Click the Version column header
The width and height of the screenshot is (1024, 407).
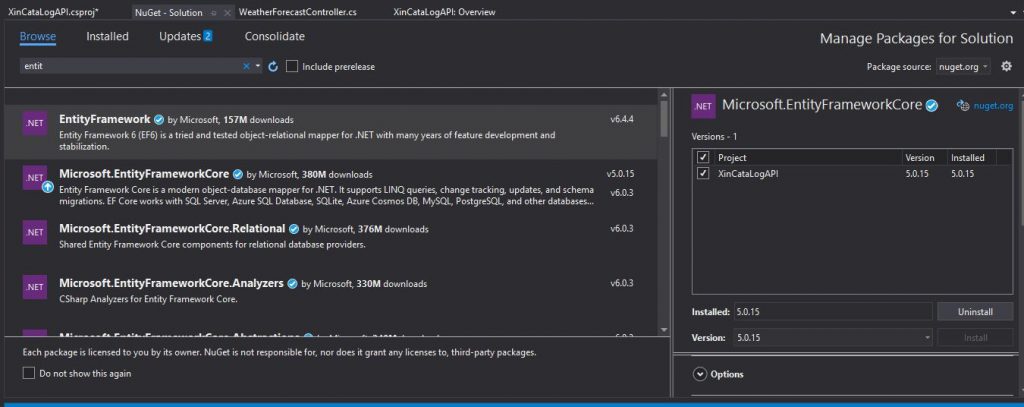tap(920, 157)
